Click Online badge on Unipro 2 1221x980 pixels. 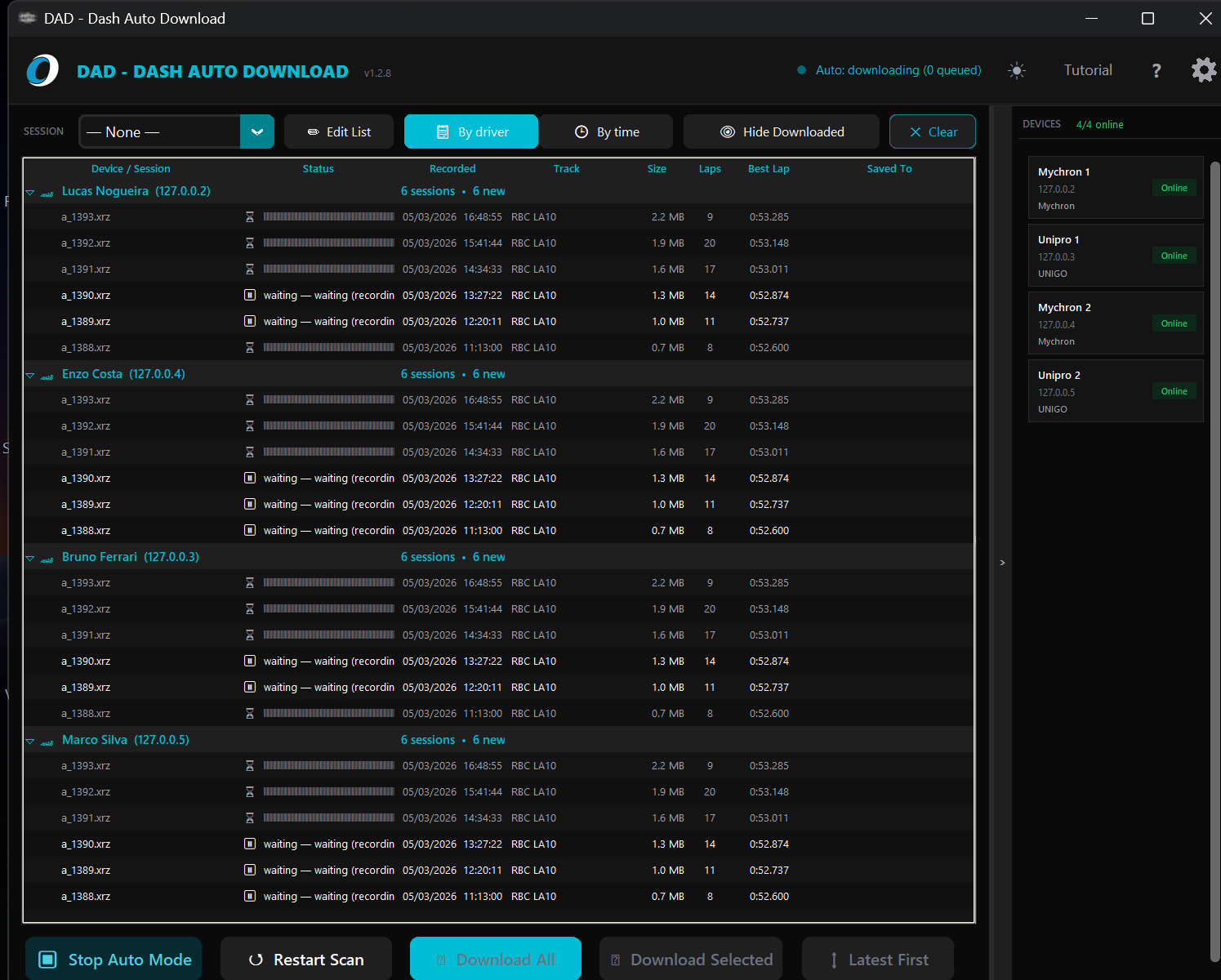pos(1174,391)
